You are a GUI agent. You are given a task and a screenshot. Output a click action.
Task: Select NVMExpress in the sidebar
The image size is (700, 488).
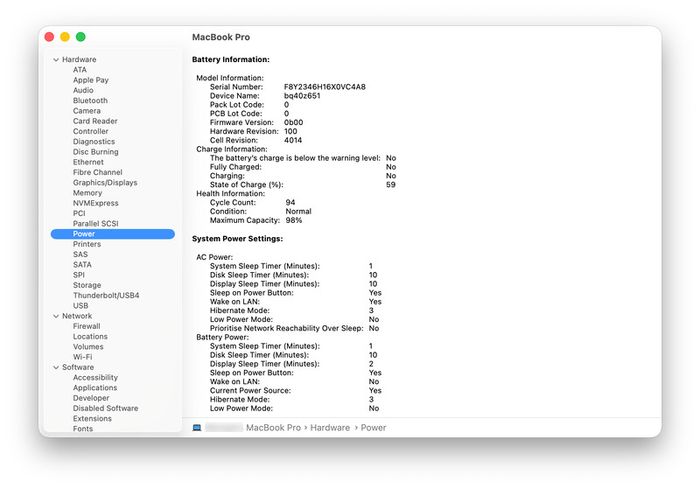pyautogui.click(x=96, y=203)
